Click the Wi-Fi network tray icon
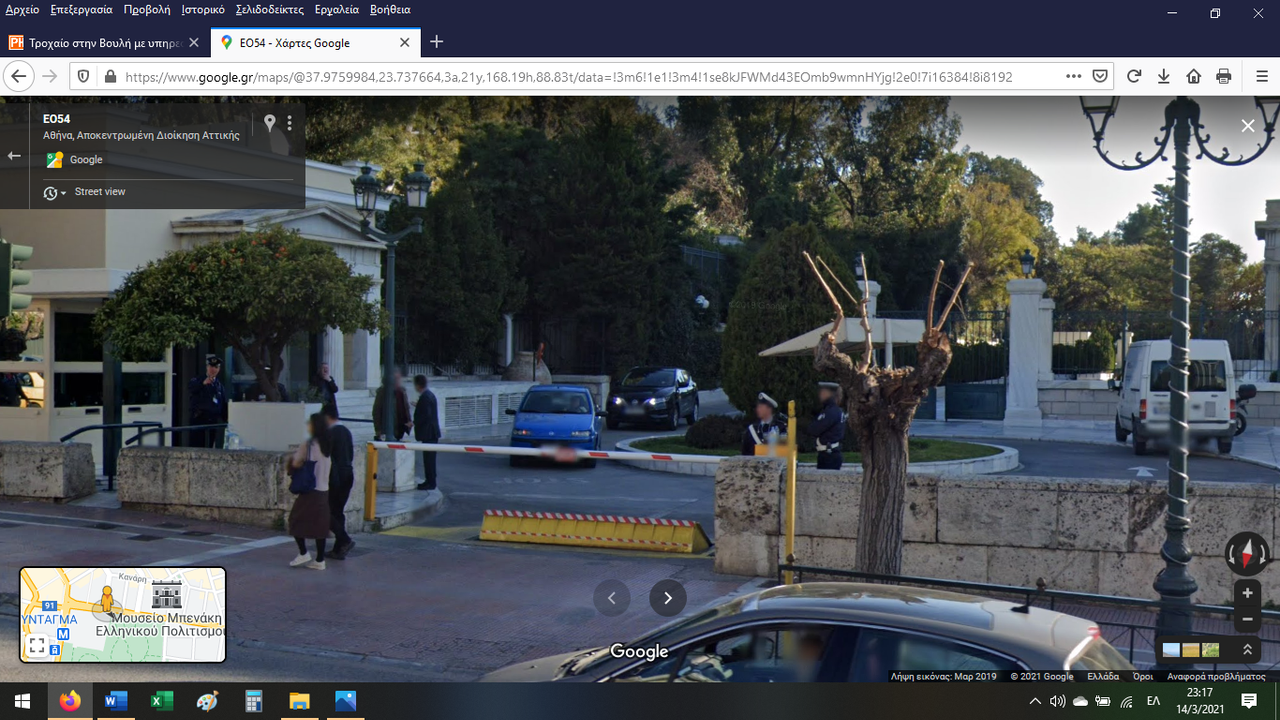The image size is (1280, 720). pos(1127,701)
